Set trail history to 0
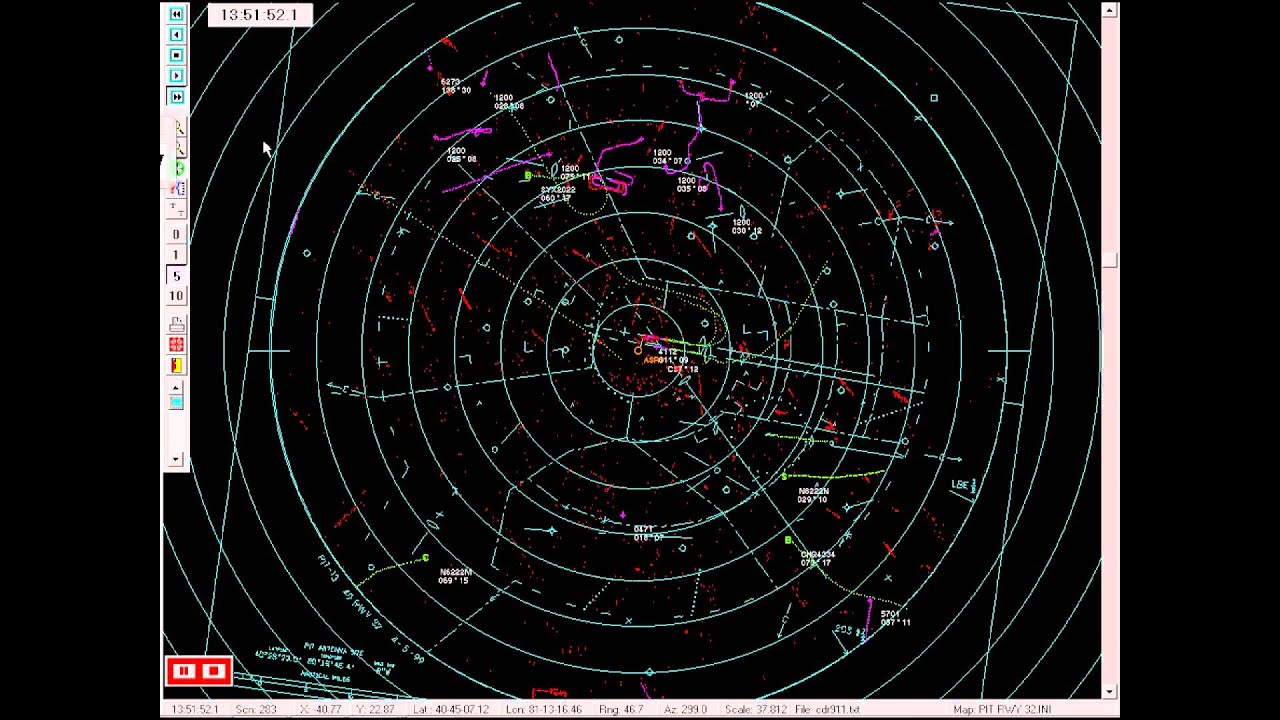 pos(176,234)
